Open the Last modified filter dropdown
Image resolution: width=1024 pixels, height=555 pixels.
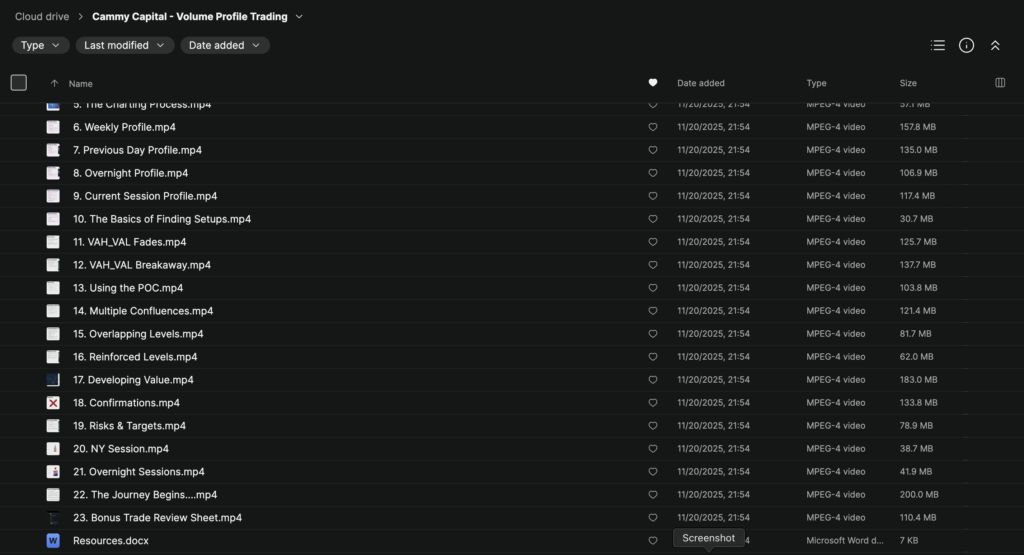pyautogui.click(x=124, y=45)
